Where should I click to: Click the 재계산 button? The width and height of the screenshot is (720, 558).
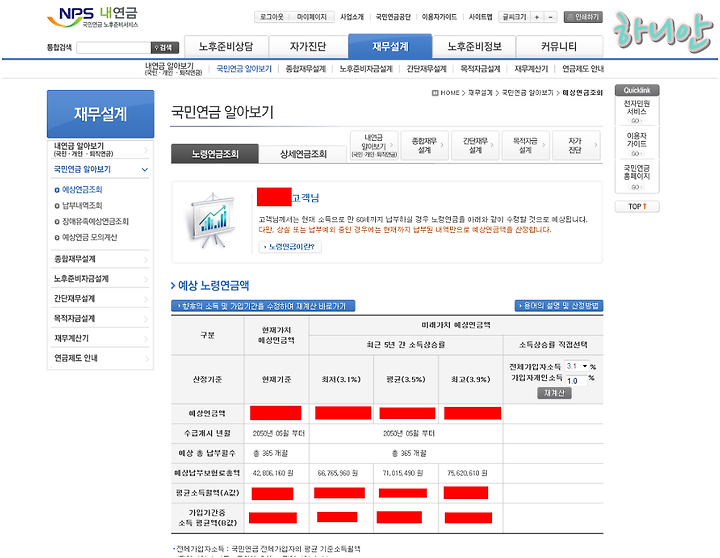click(554, 393)
